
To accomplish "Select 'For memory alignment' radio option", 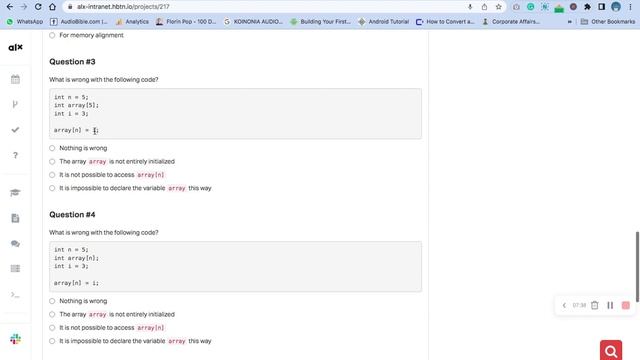I will coord(52,36).
